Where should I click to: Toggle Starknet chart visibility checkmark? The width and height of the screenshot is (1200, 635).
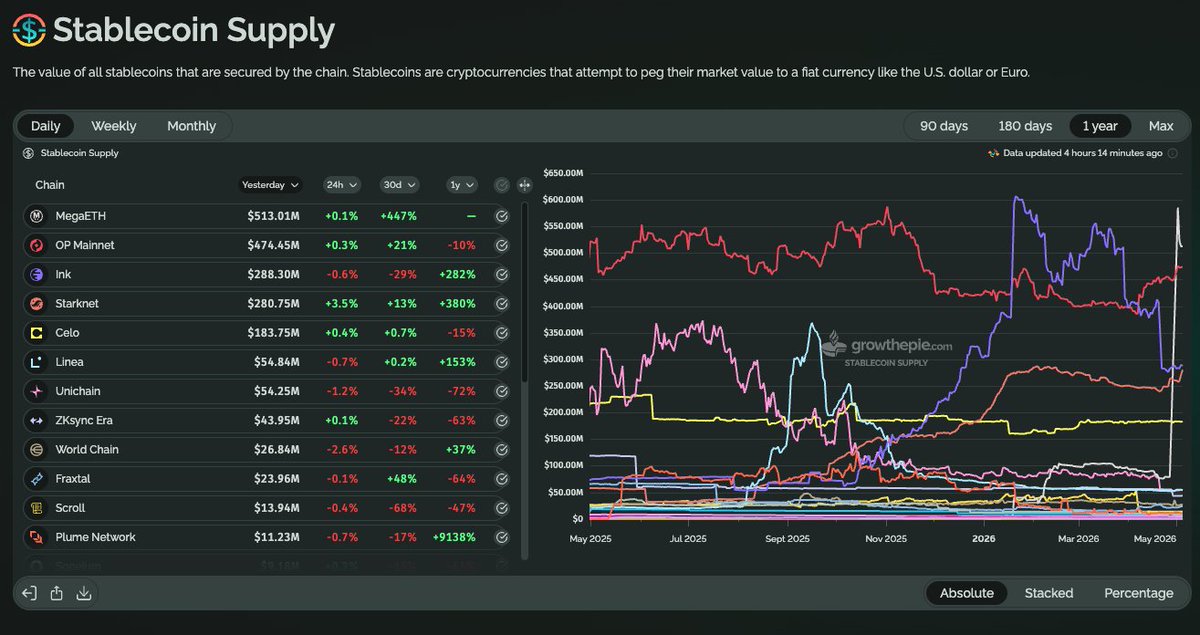click(x=502, y=303)
